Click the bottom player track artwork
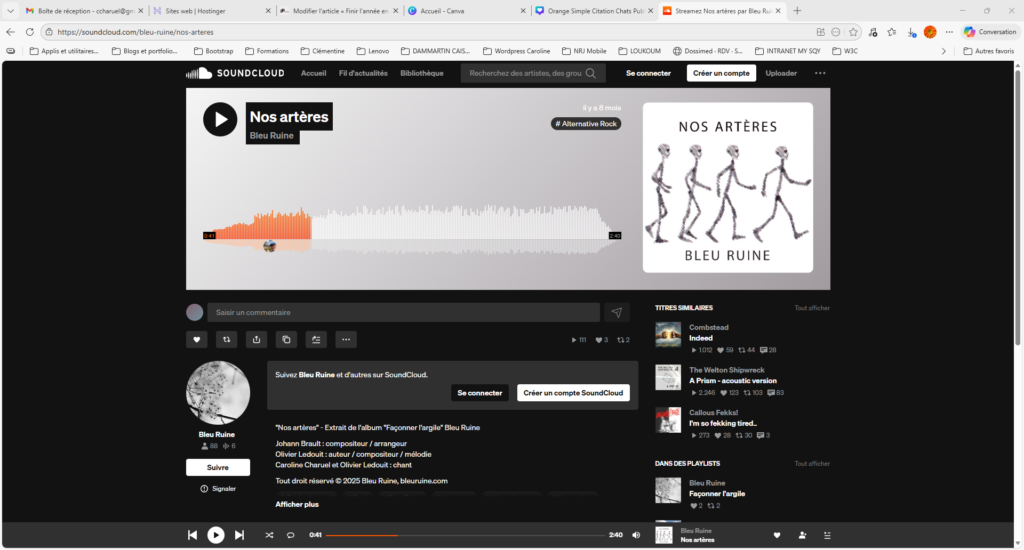 pyautogui.click(x=664, y=535)
